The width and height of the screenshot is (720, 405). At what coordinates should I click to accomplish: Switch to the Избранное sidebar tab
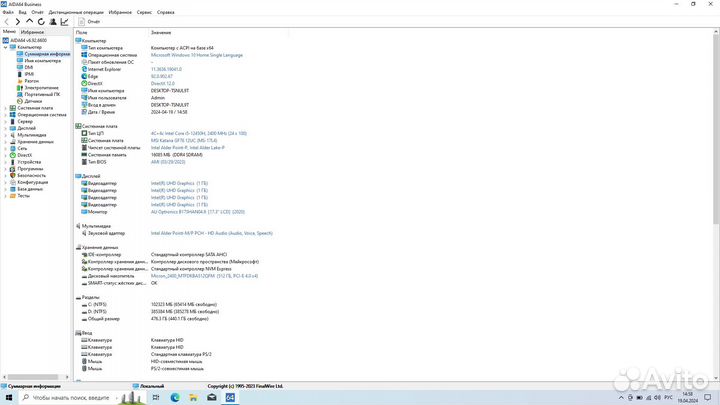[x=32, y=32]
